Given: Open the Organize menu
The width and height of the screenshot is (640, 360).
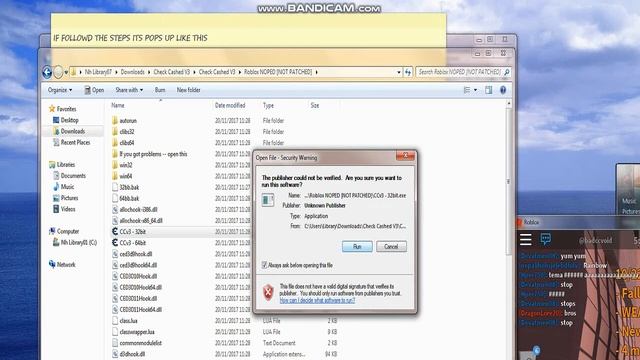Looking at the screenshot, I should click(60, 90).
